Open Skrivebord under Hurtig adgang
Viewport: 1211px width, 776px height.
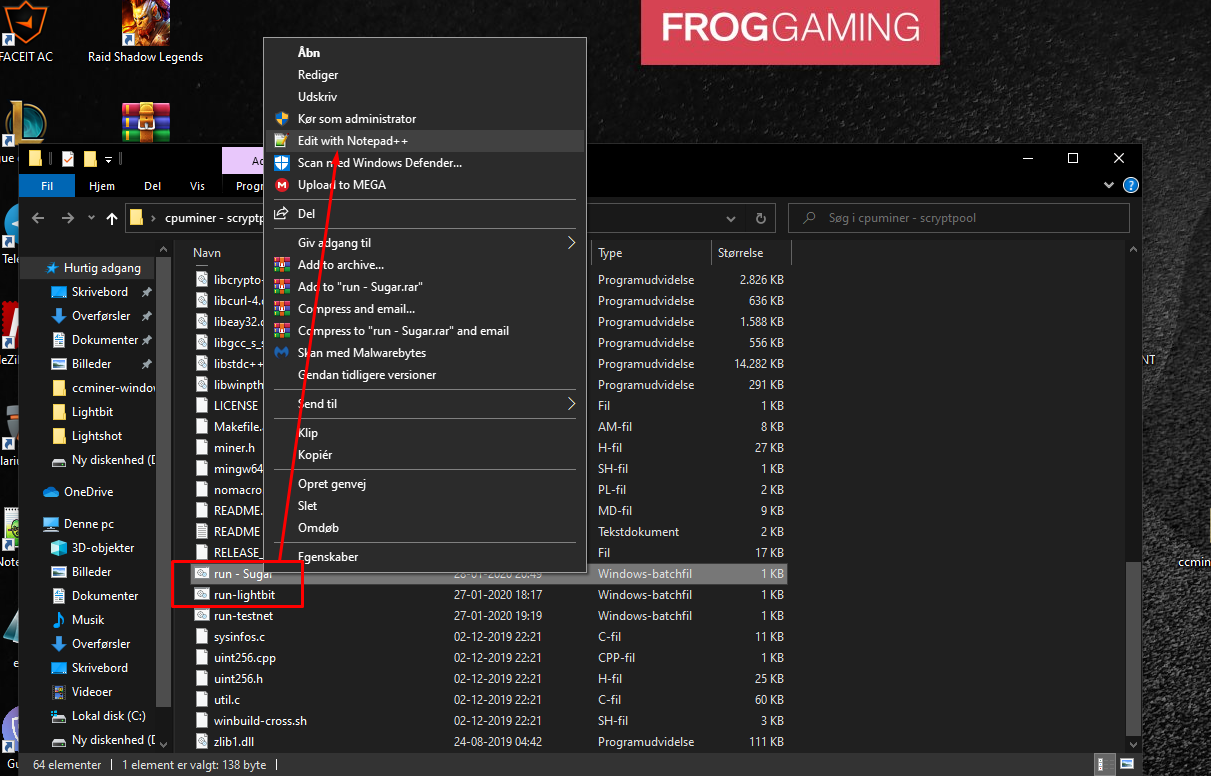[99, 292]
